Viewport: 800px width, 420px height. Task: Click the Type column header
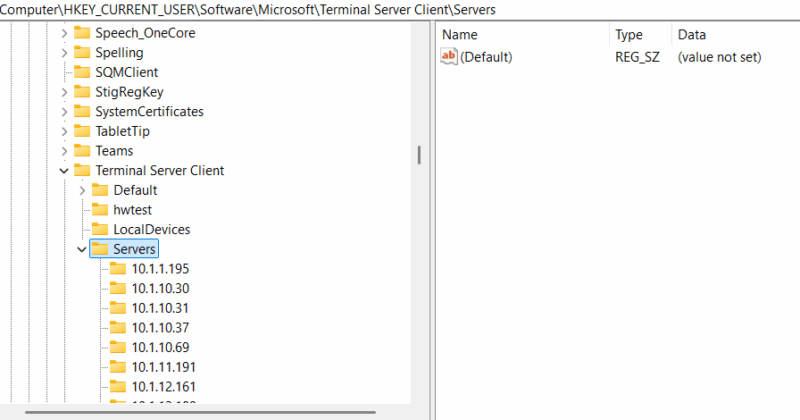coord(630,35)
